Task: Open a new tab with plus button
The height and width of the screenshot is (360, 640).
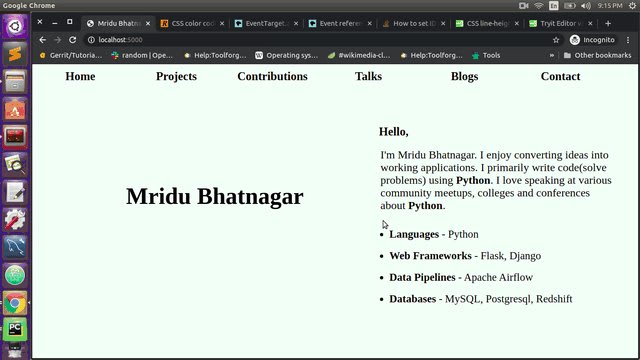Action: pyautogui.click(x=608, y=23)
